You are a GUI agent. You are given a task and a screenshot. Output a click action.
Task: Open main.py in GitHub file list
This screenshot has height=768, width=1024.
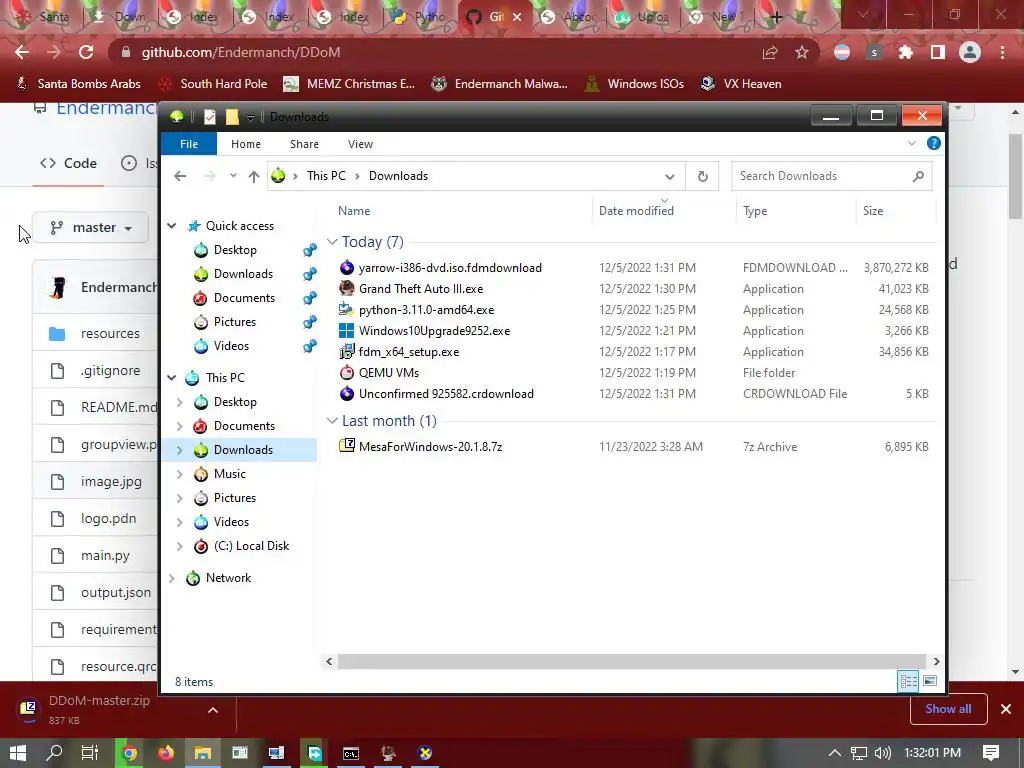pos(105,555)
